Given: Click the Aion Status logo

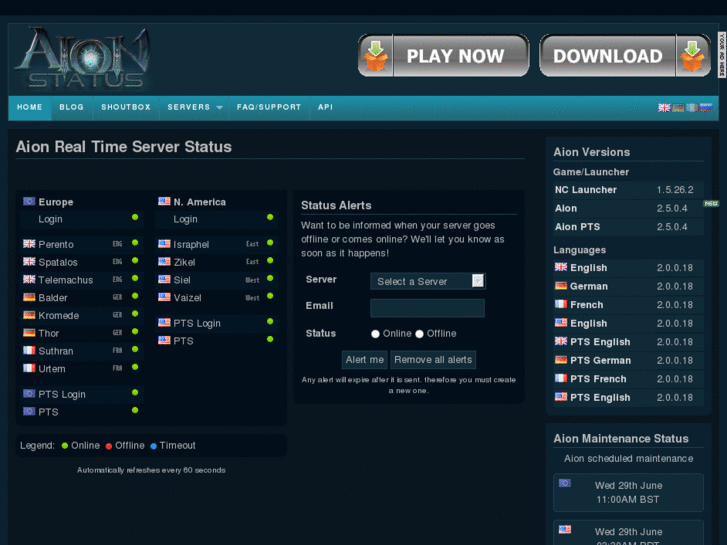Looking at the screenshot, I should coord(83,58).
